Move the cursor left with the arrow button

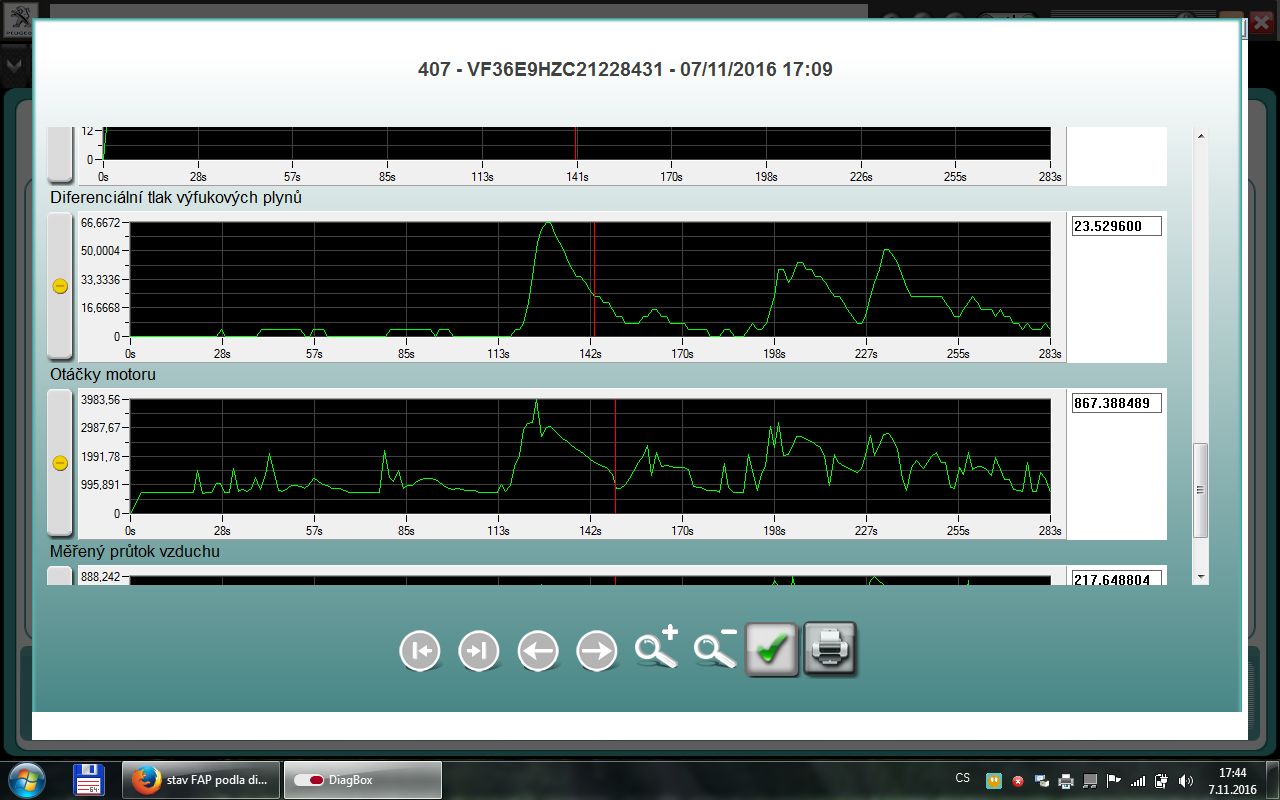pyautogui.click(x=538, y=651)
